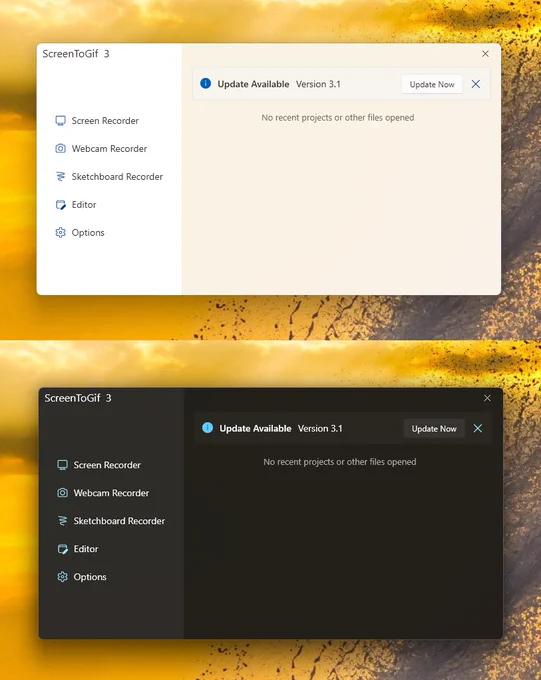Click Update Now in the light window
Viewport: 541px width, 680px height.
point(432,84)
